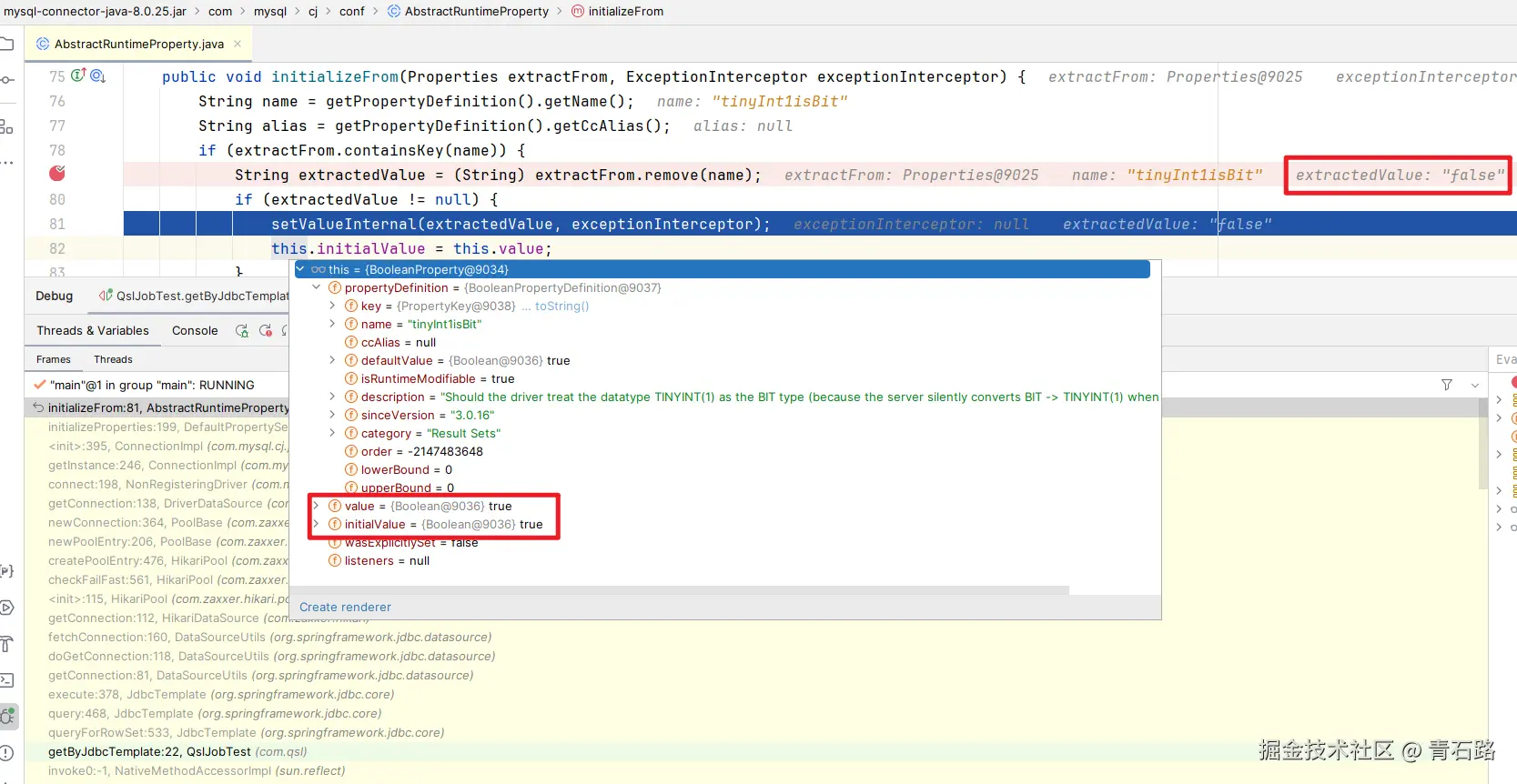Screen dimensions: 1517x784
Task: Select frame query:468, JdbcTemplate
Action: click(x=215, y=713)
